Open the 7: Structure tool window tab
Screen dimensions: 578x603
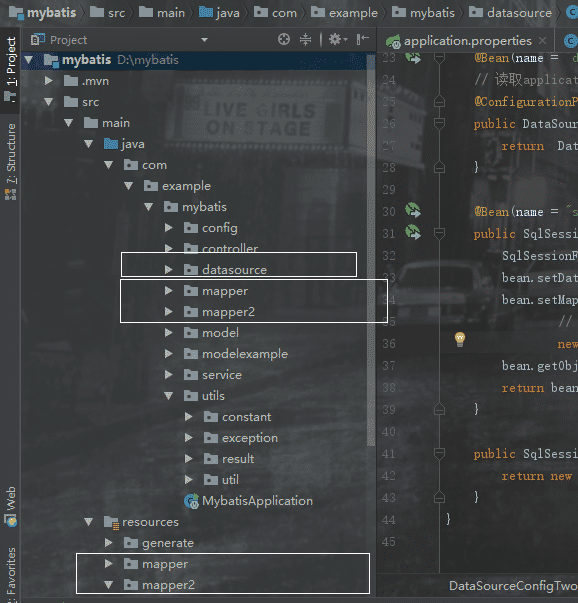10,162
